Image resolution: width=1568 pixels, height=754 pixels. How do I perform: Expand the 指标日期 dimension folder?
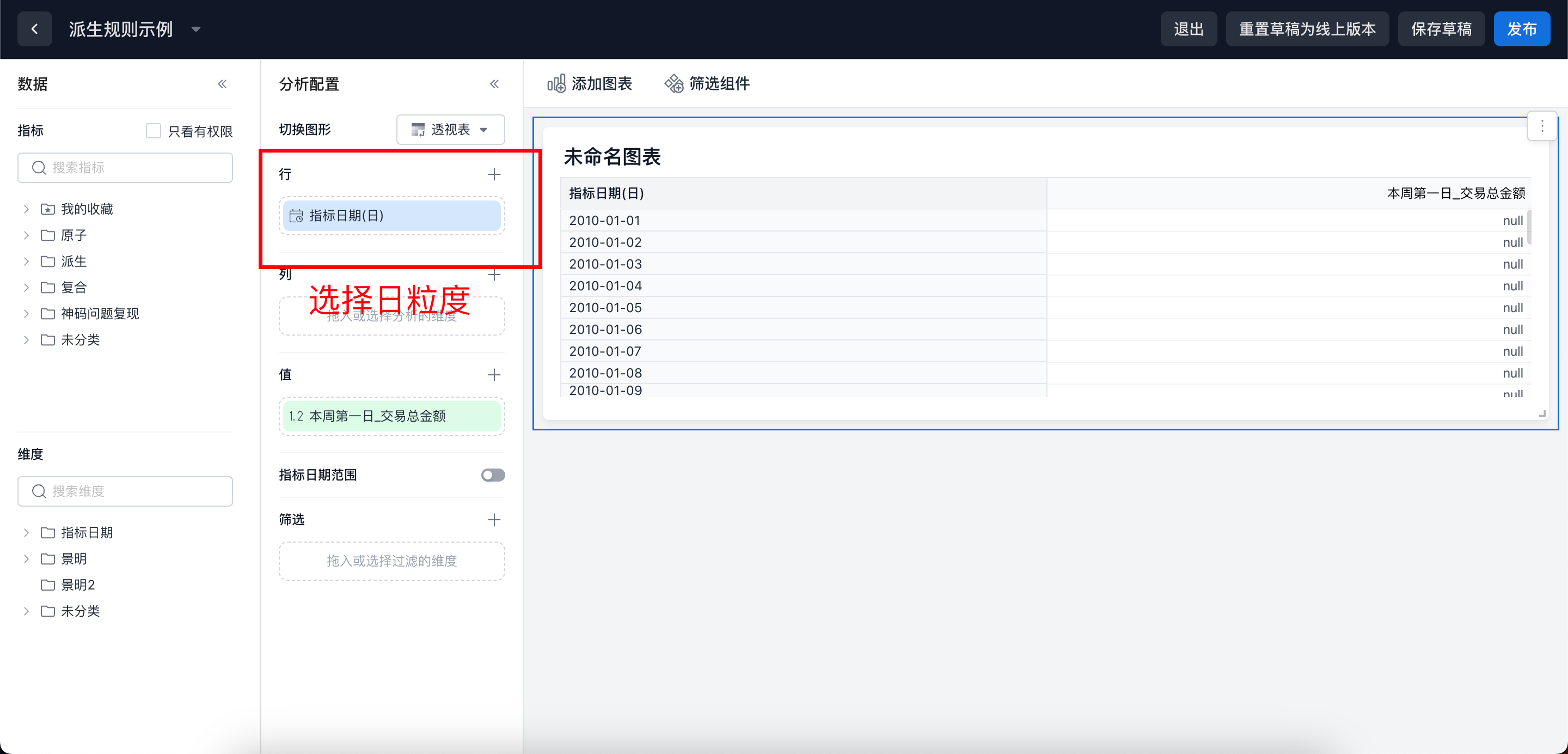(x=26, y=533)
